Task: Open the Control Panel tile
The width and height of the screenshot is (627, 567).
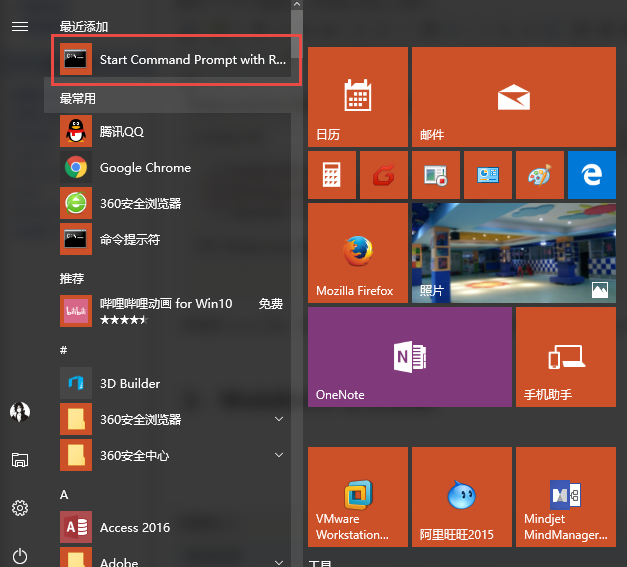Action: pyautogui.click(x=488, y=175)
